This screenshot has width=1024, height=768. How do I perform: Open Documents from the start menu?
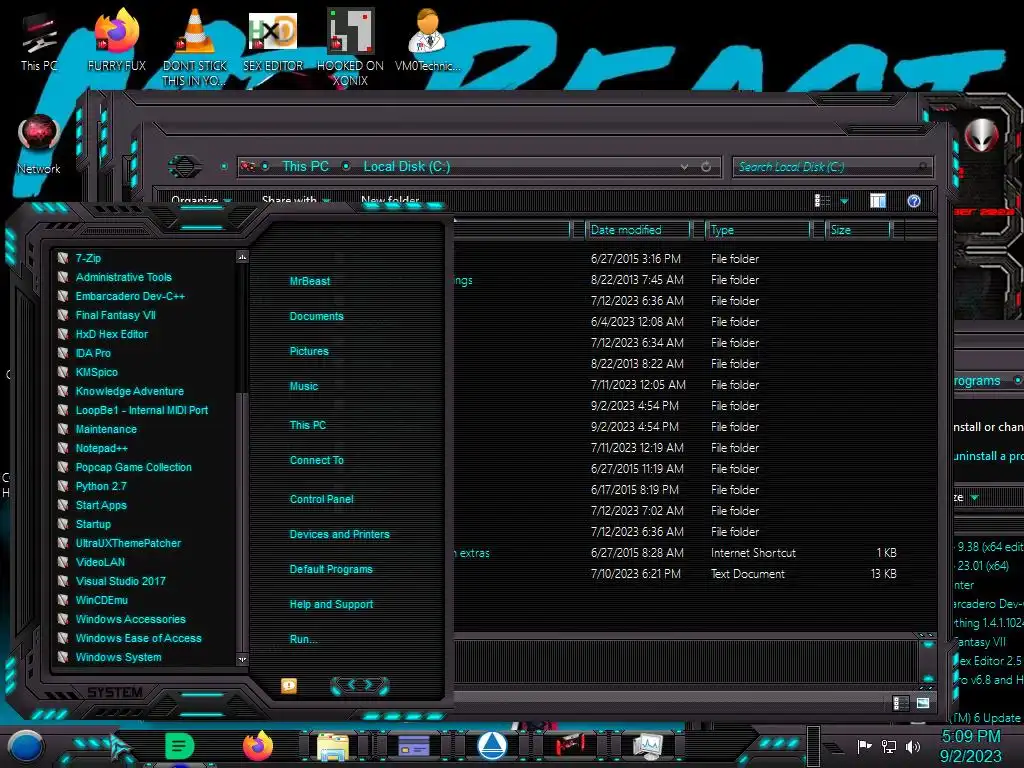point(316,316)
